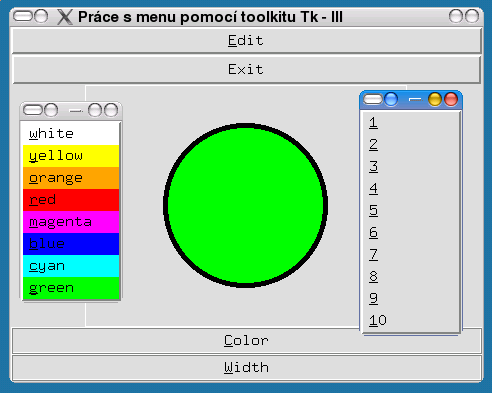Set width to 3
492x393 pixels.
coord(411,167)
